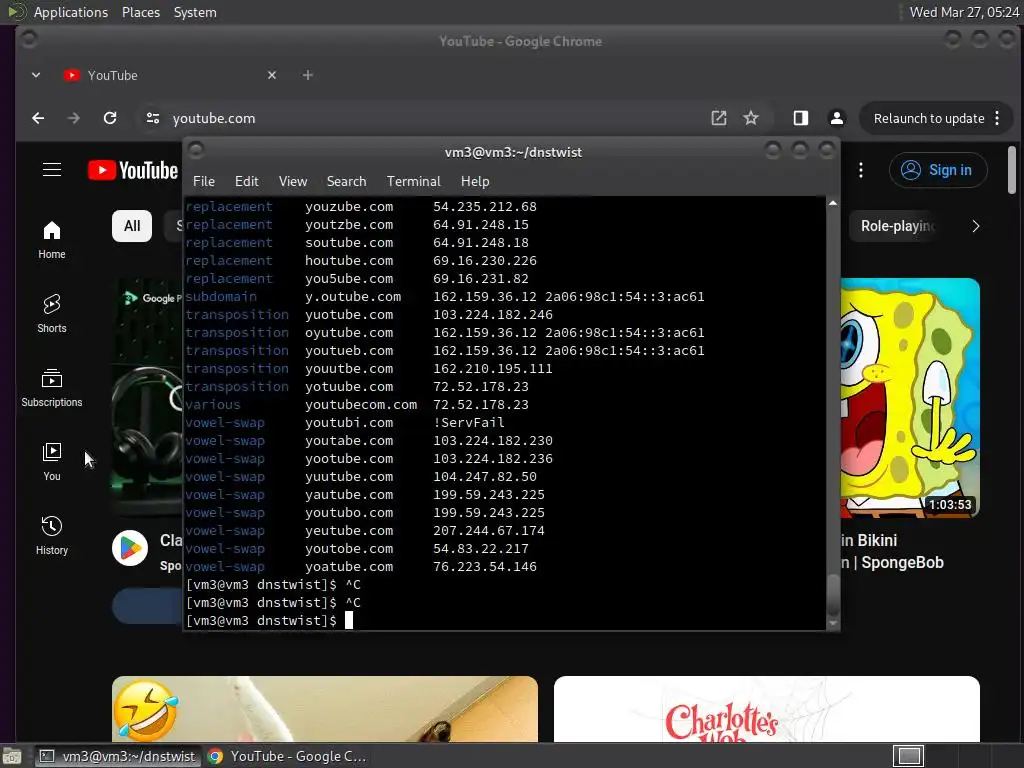Open a new Chrome tab
The height and width of the screenshot is (768, 1024).
308,75
